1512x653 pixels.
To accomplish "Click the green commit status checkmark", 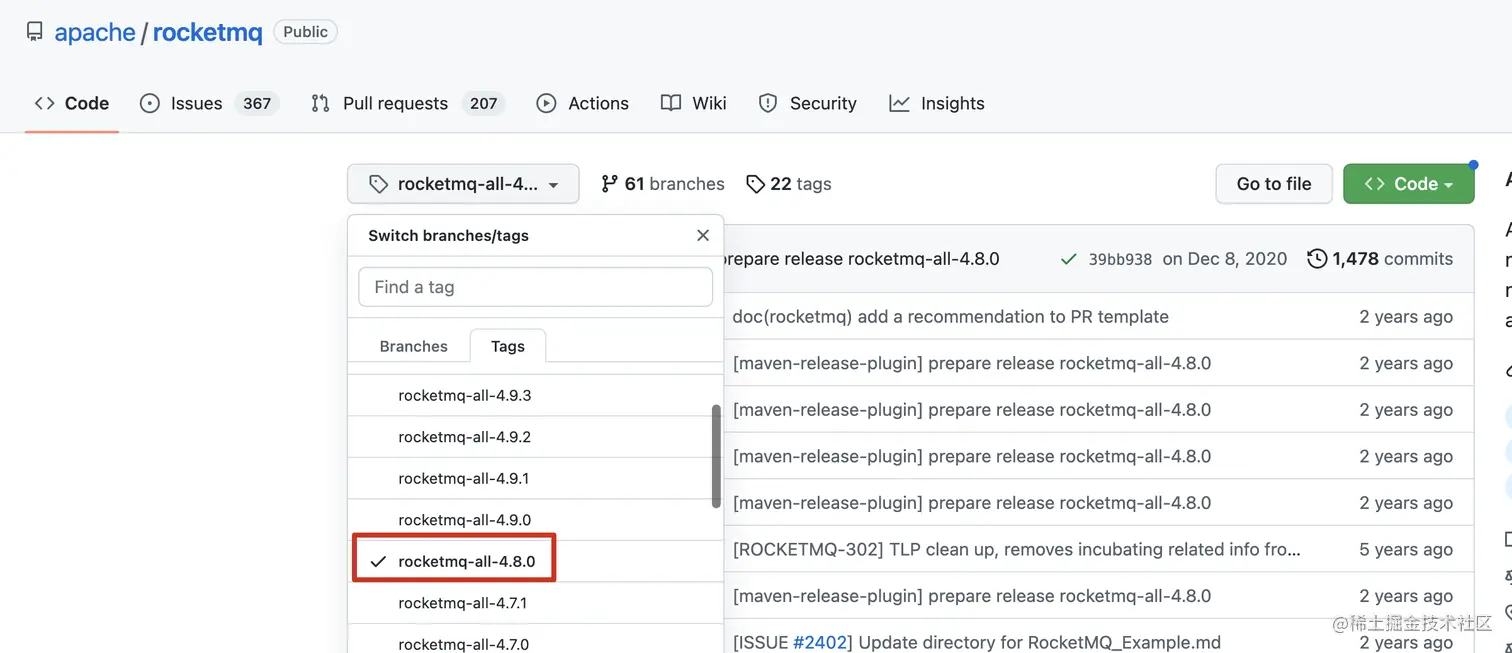I will [1069, 259].
